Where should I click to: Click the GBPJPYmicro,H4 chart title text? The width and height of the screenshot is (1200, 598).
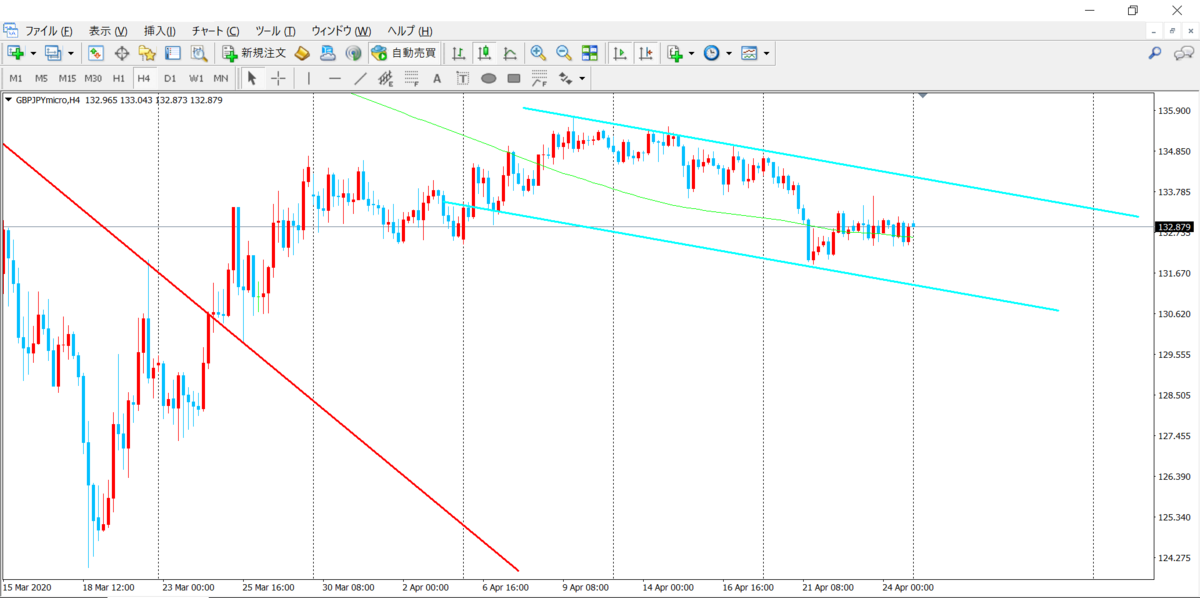[x=48, y=100]
